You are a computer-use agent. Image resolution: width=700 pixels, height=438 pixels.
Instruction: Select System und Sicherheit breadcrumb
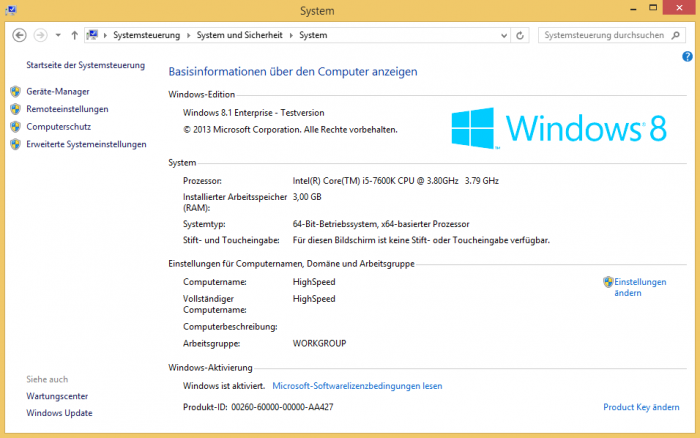pyautogui.click(x=240, y=35)
